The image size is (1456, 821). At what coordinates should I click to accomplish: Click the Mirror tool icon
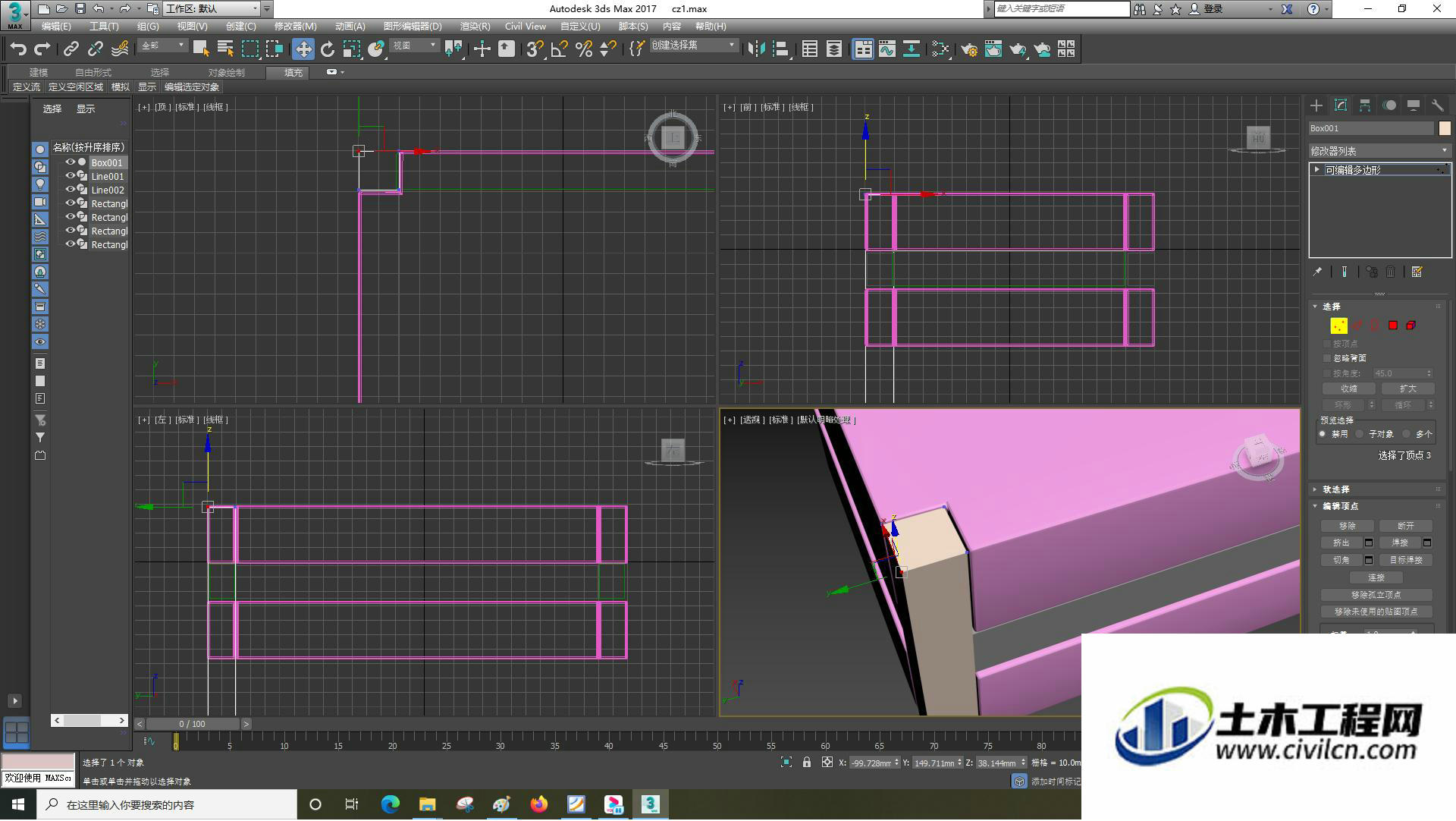coord(756,49)
